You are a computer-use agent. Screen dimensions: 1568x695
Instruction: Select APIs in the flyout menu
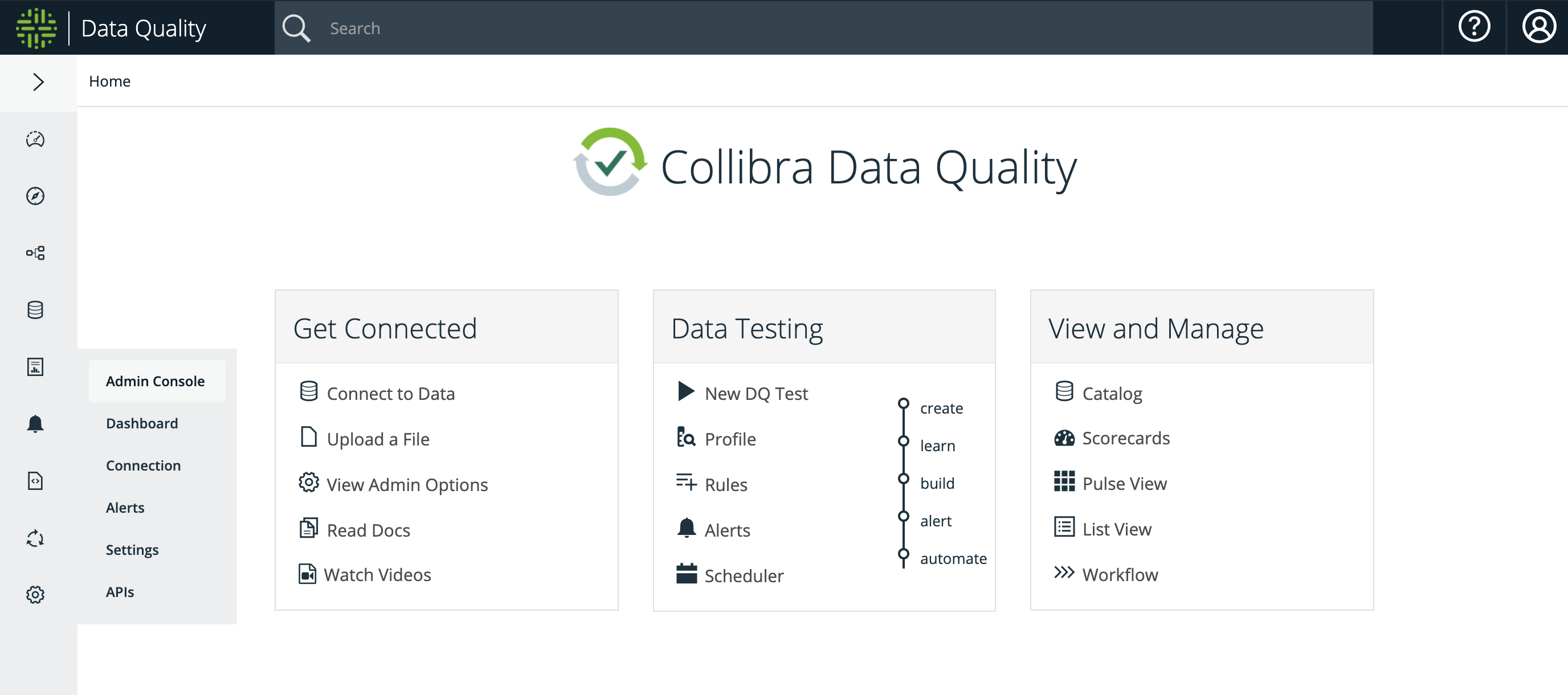(x=120, y=591)
